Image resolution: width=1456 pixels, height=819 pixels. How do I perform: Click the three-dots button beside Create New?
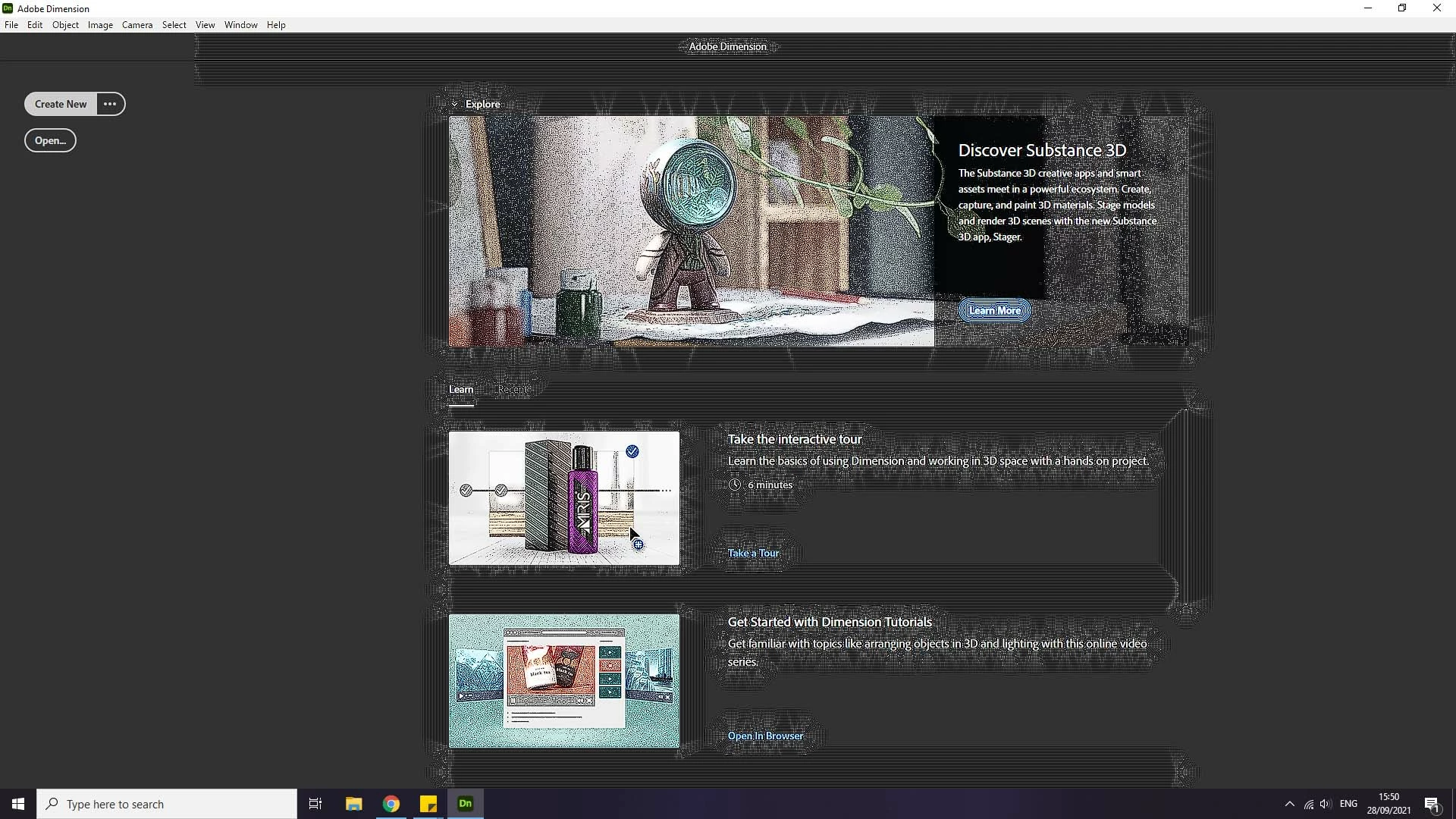tap(110, 104)
